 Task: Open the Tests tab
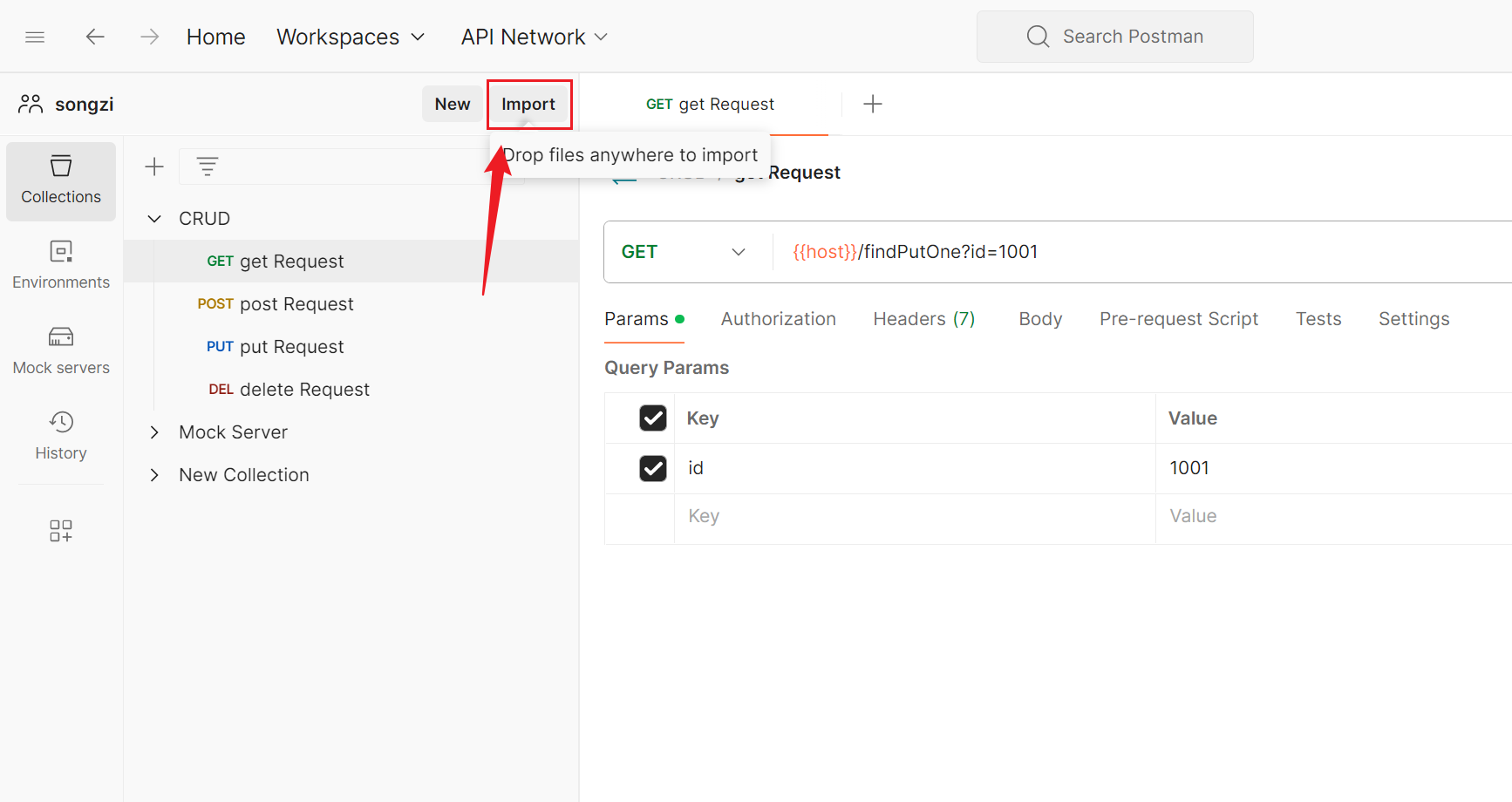[x=1318, y=319]
